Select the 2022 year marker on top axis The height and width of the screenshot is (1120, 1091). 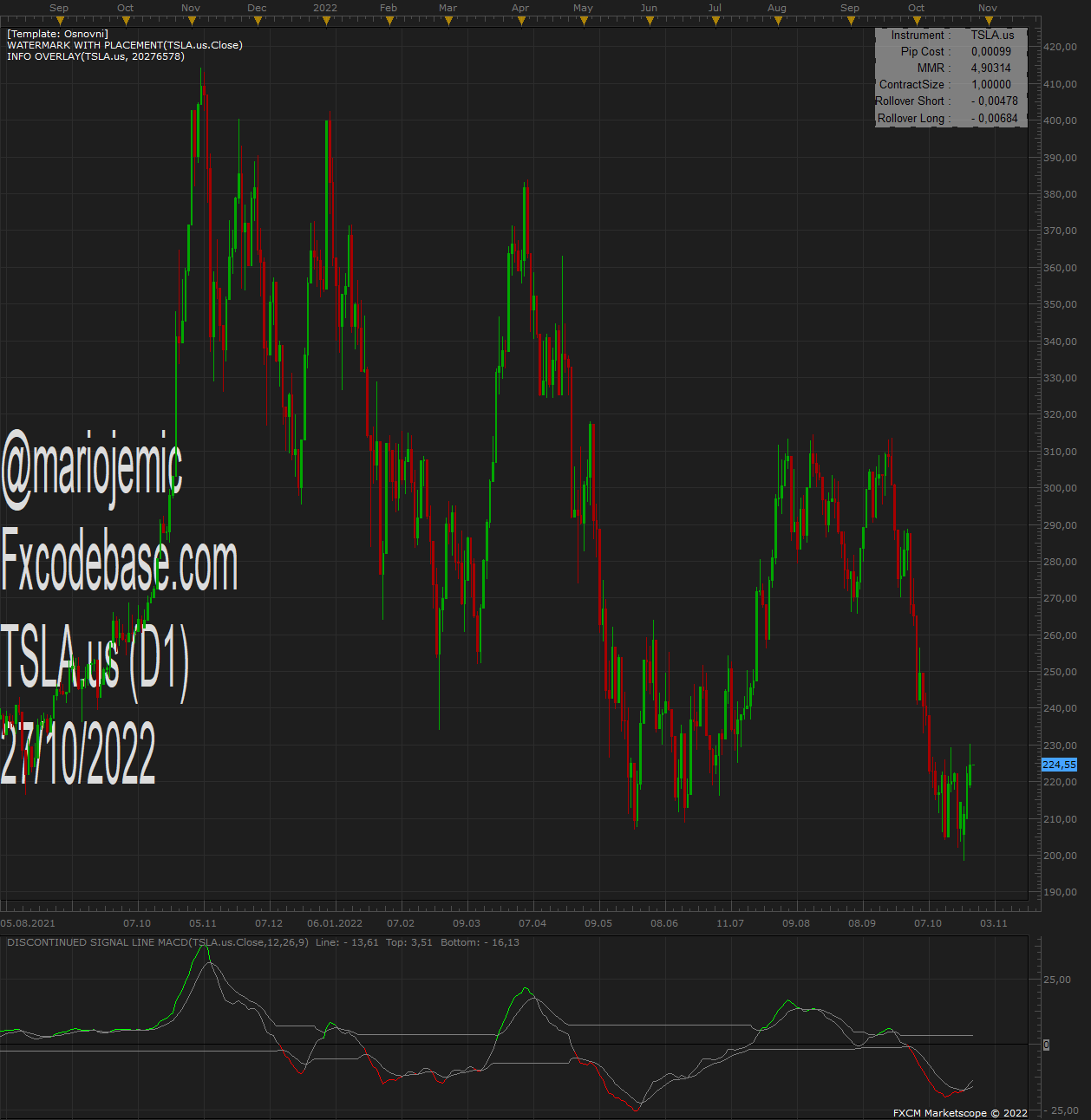(325, 8)
